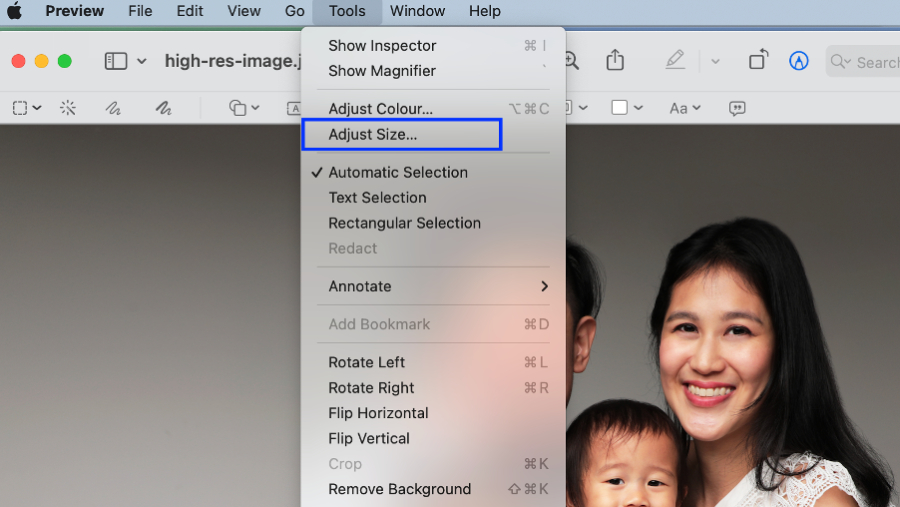Choose Adjust Size from Tools menu
Screen dimensions: 900x507
click(373, 135)
